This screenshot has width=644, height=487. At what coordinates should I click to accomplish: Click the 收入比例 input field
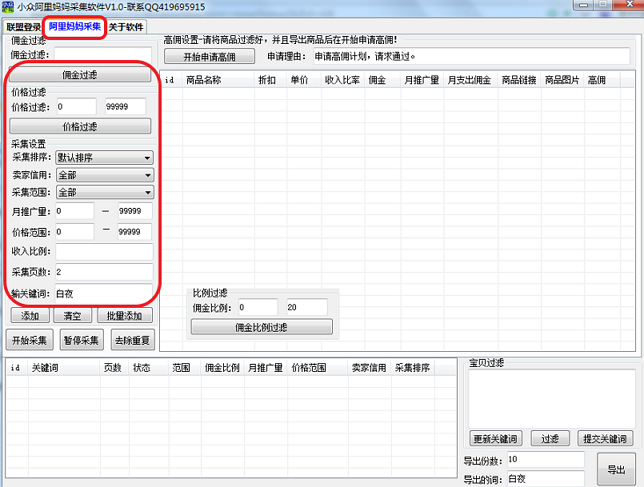pyautogui.click(x=104, y=251)
